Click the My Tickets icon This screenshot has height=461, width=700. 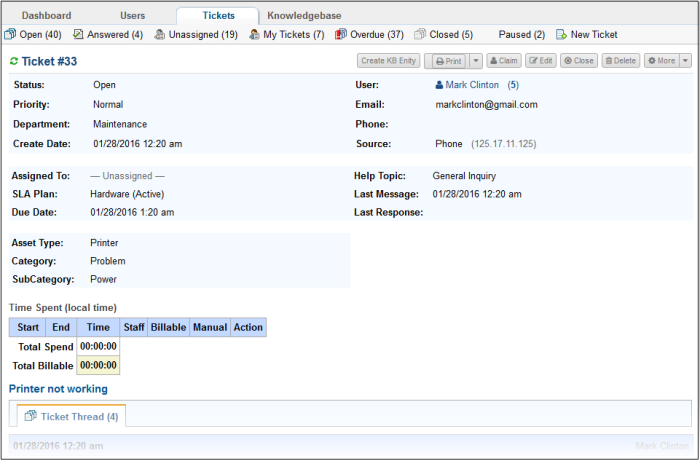click(255, 35)
